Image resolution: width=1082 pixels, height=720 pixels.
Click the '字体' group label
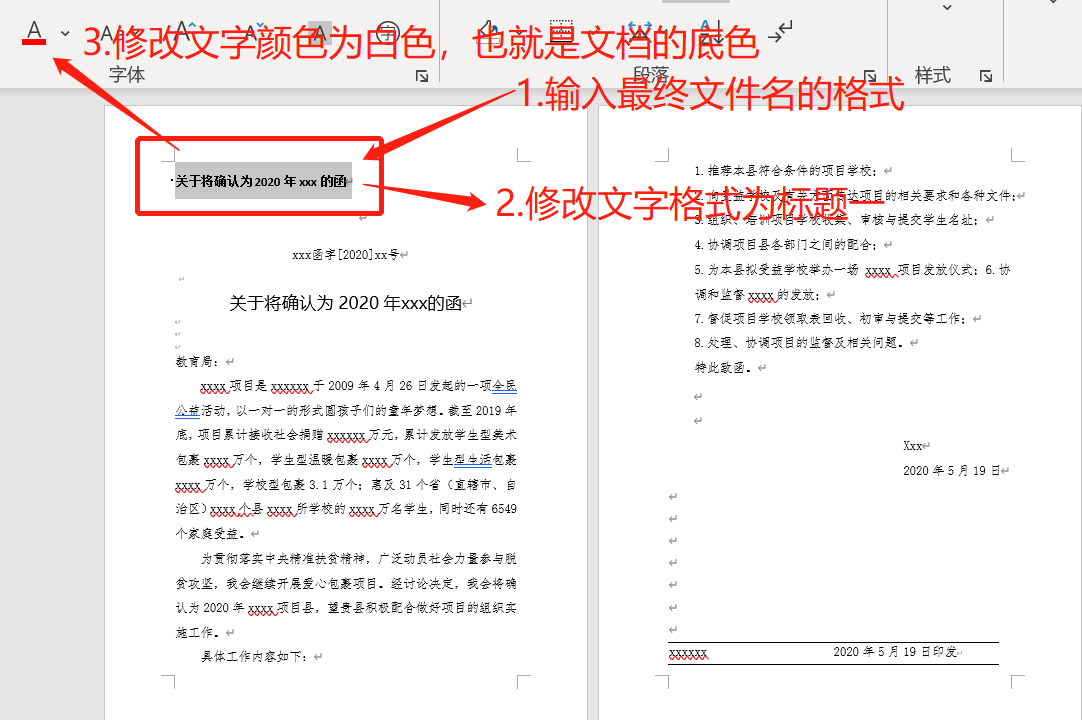coord(127,75)
